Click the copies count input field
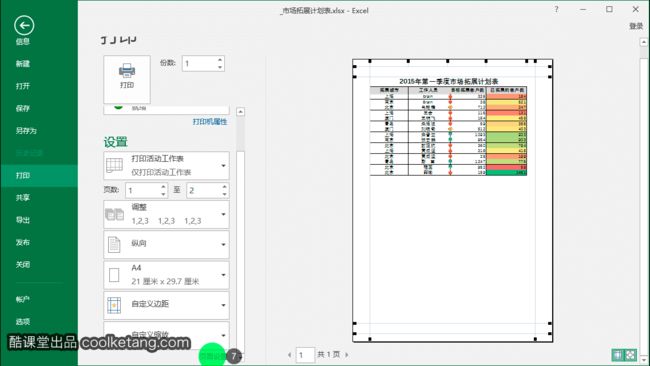This screenshot has width=650, height=366. 199,63
